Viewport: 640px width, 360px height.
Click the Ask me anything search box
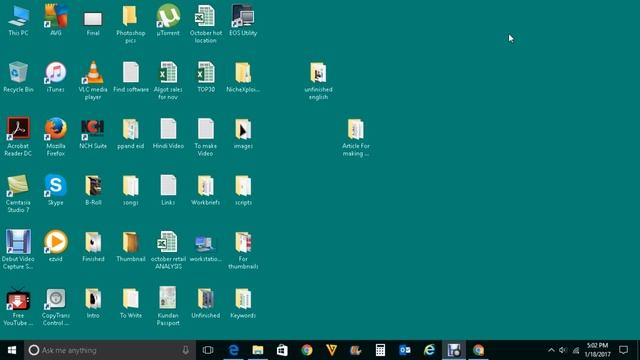(110, 350)
